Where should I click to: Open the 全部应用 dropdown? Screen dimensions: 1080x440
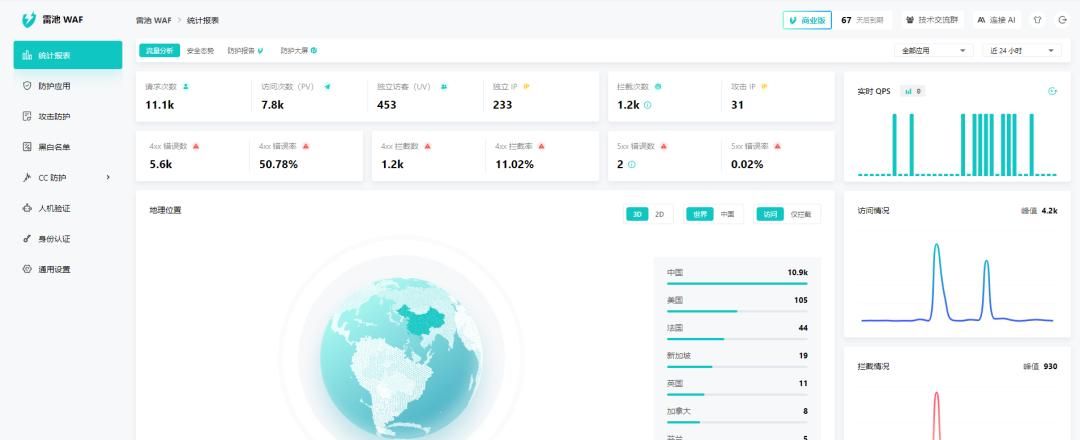coord(934,50)
